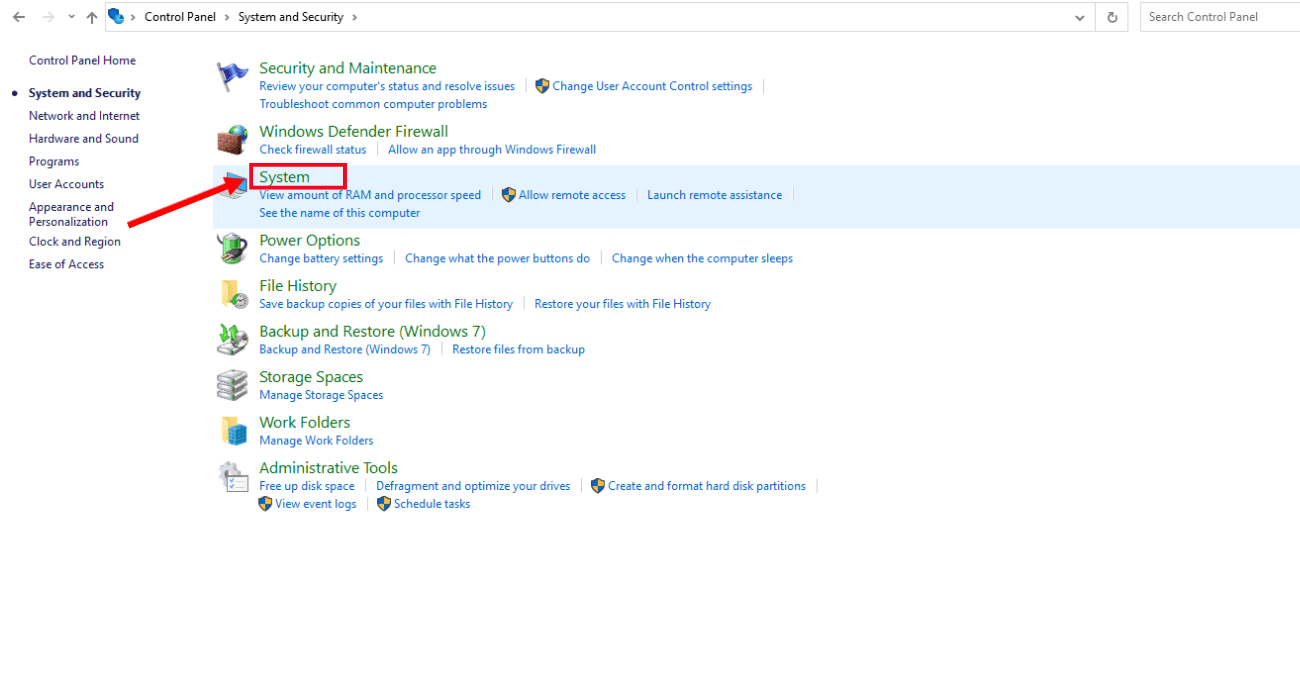Screen dimensions: 1300x700
Task: Launch remote assistance
Action: [715, 196]
